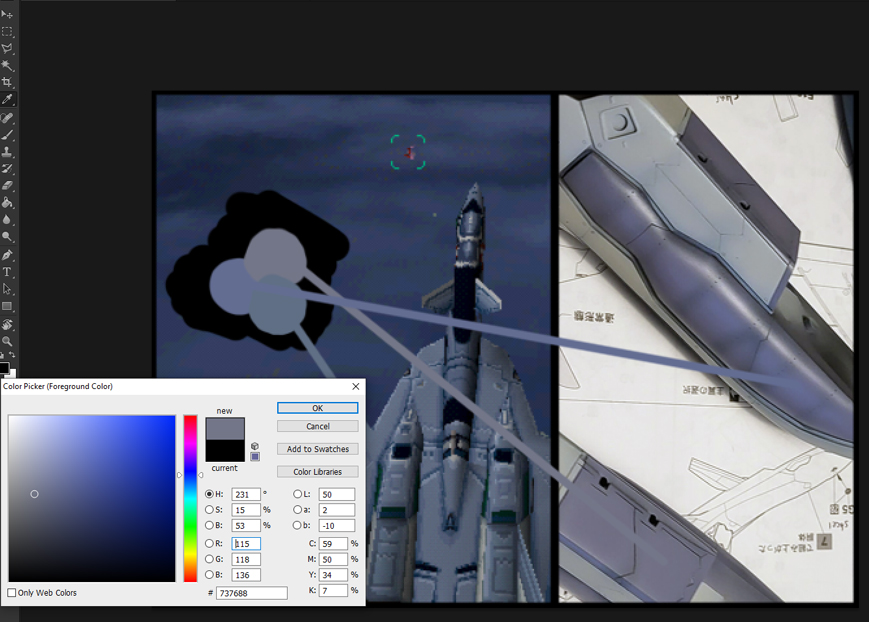The image size is (869, 622).
Task: Click the foreground color swatch in toolbar
Action: [4, 368]
